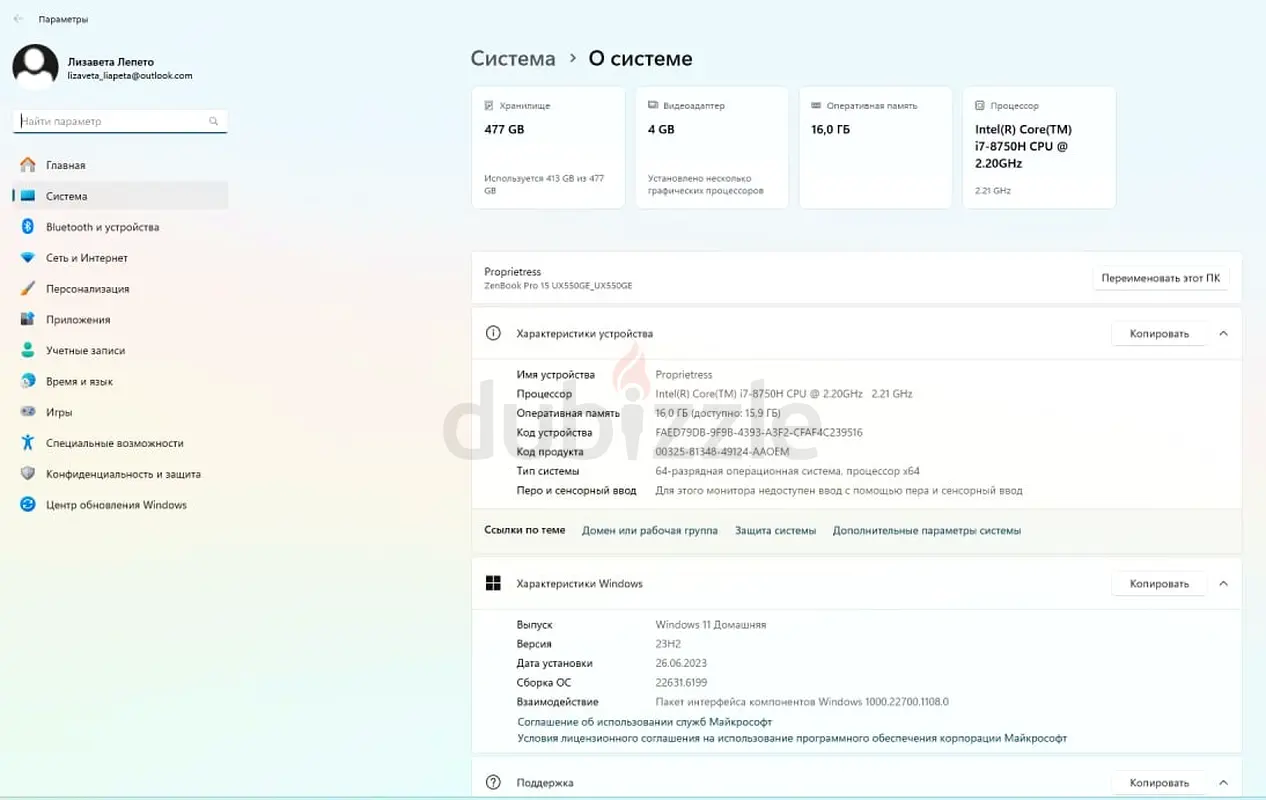This screenshot has width=1266, height=800.
Task: Click the Учетные записи person icon
Action: coord(28,351)
